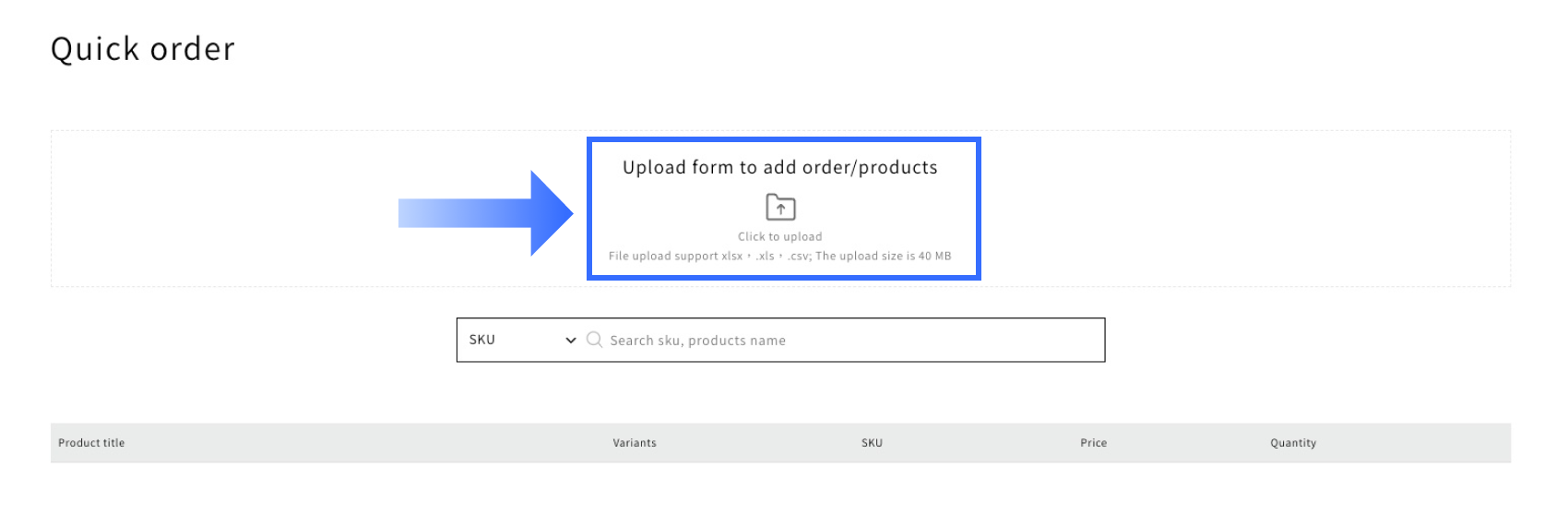Select the 'Variants' column header
1568x515 pixels.
(635, 443)
